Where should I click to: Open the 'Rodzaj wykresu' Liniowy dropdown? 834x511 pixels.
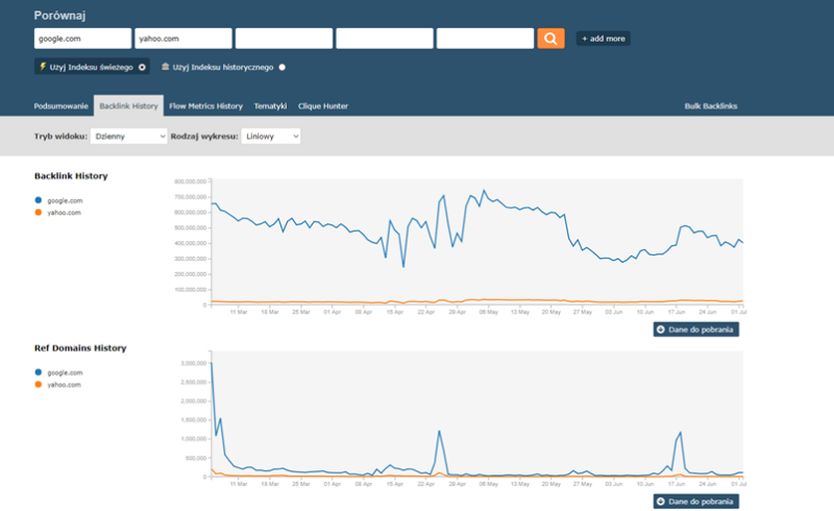[270, 136]
